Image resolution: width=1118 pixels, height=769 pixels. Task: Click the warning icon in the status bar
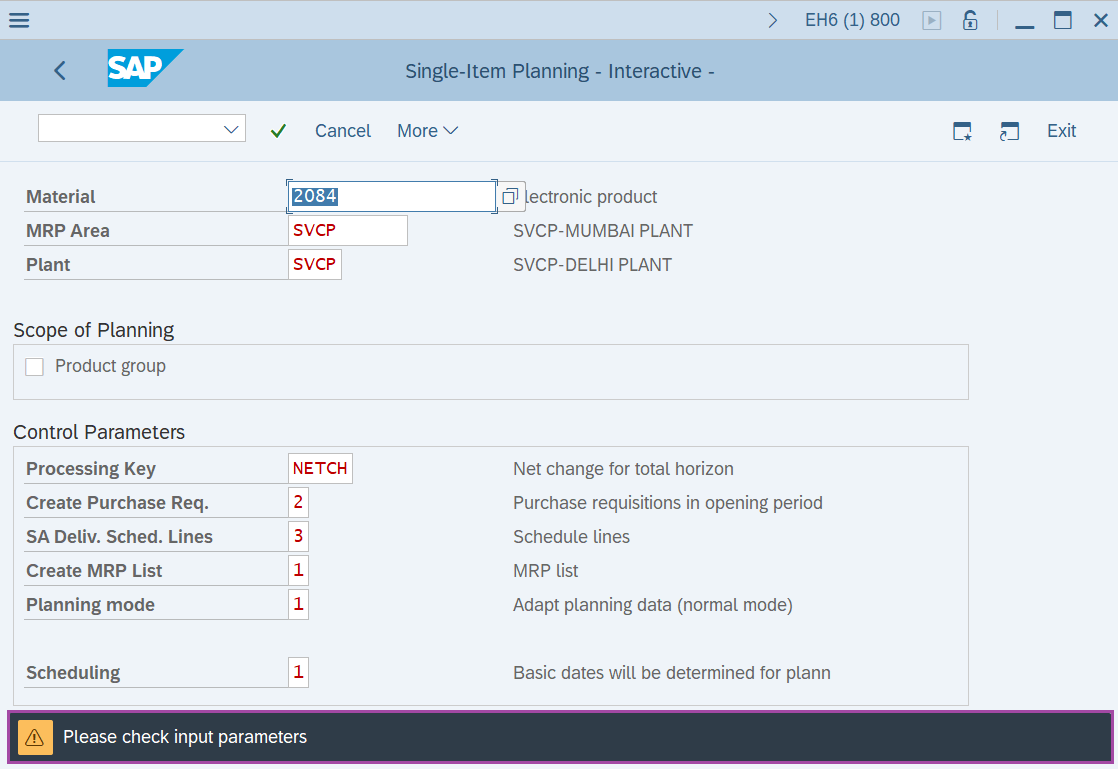point(34,737)
